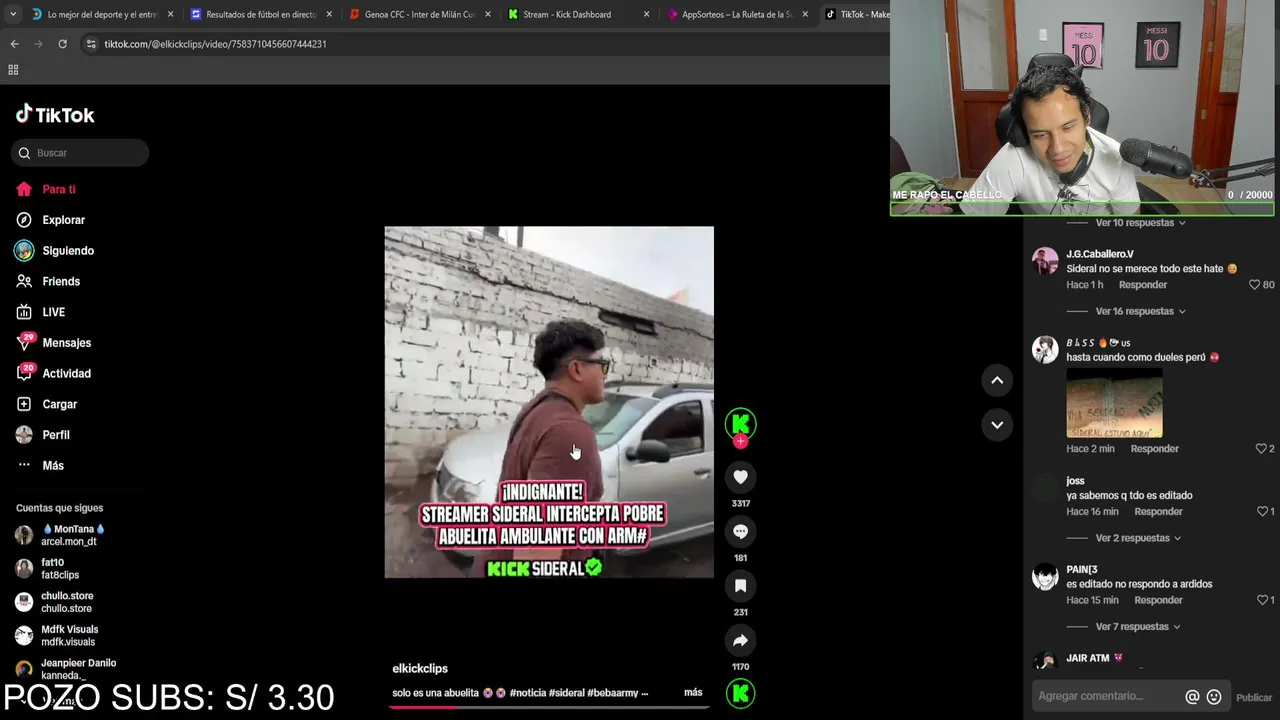The width and height of the screenshot is (1280, 720).
Task: Open Para ti home feed
Action: (x=46, y=189)
